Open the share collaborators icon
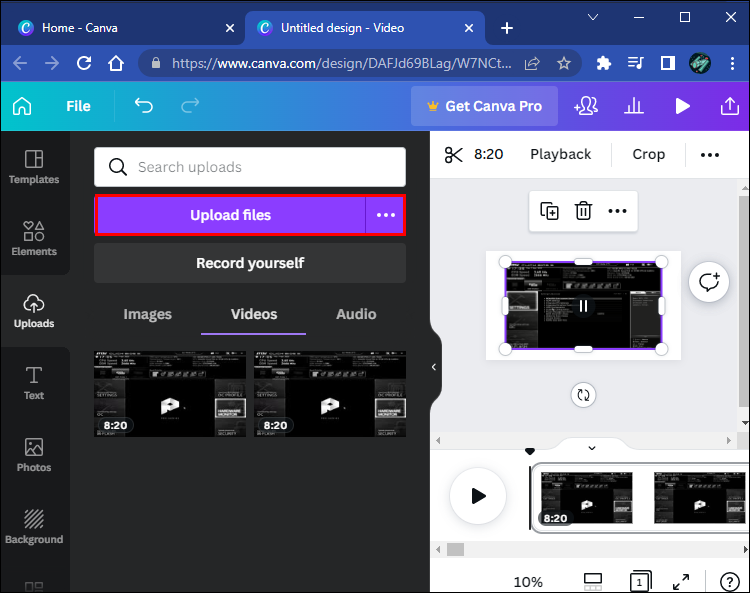 [586, 106]
